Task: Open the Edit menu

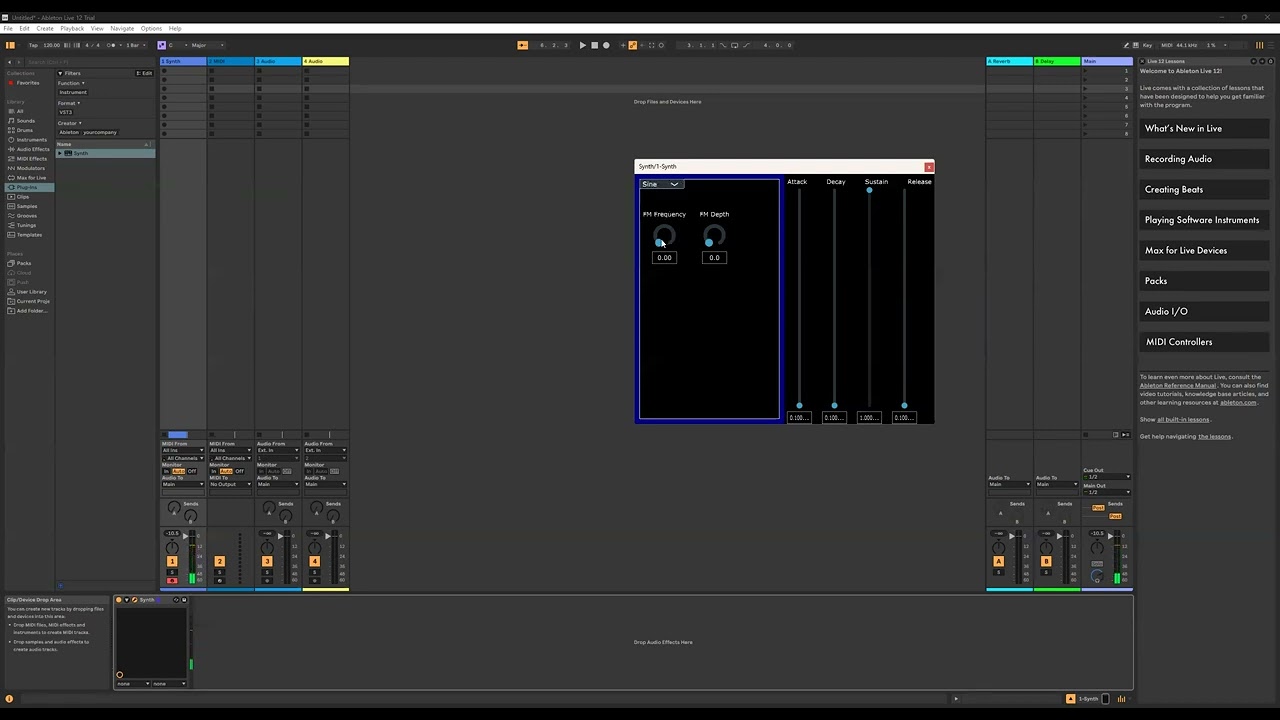Action: (x=24, y=28)
